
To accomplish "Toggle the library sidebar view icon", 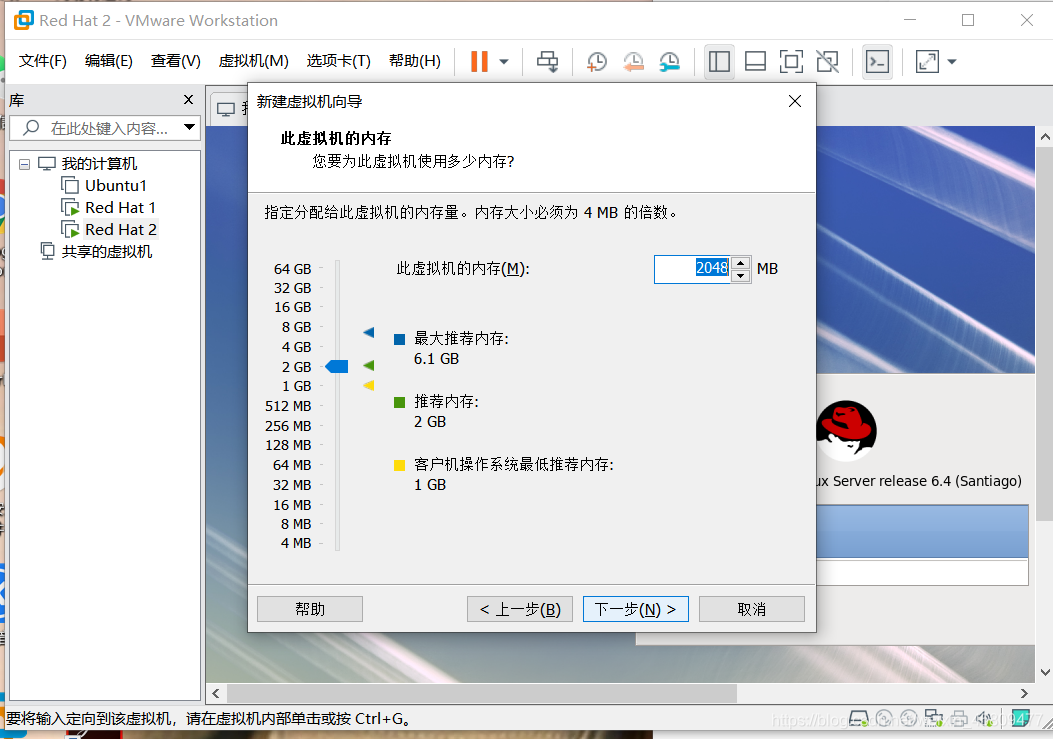I will point(719,62).
